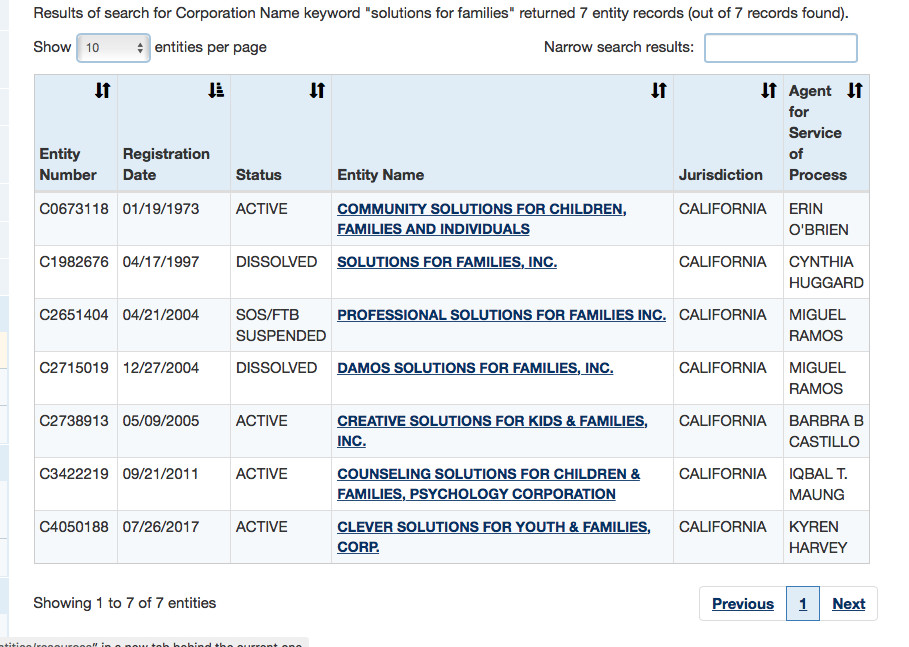Go to the Next results page
The height and width of the screenshot is (647, 909).
848,604
